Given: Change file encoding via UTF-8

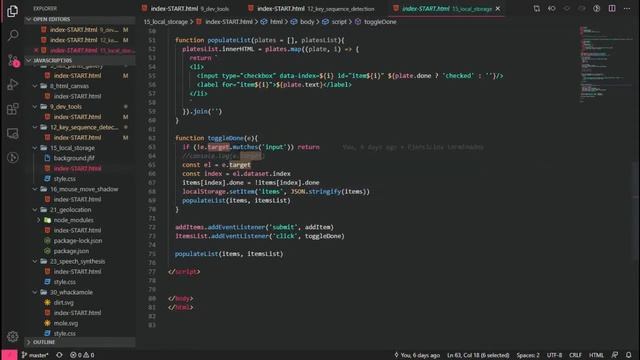Looking at the screenshot, I should click(554, 355).
